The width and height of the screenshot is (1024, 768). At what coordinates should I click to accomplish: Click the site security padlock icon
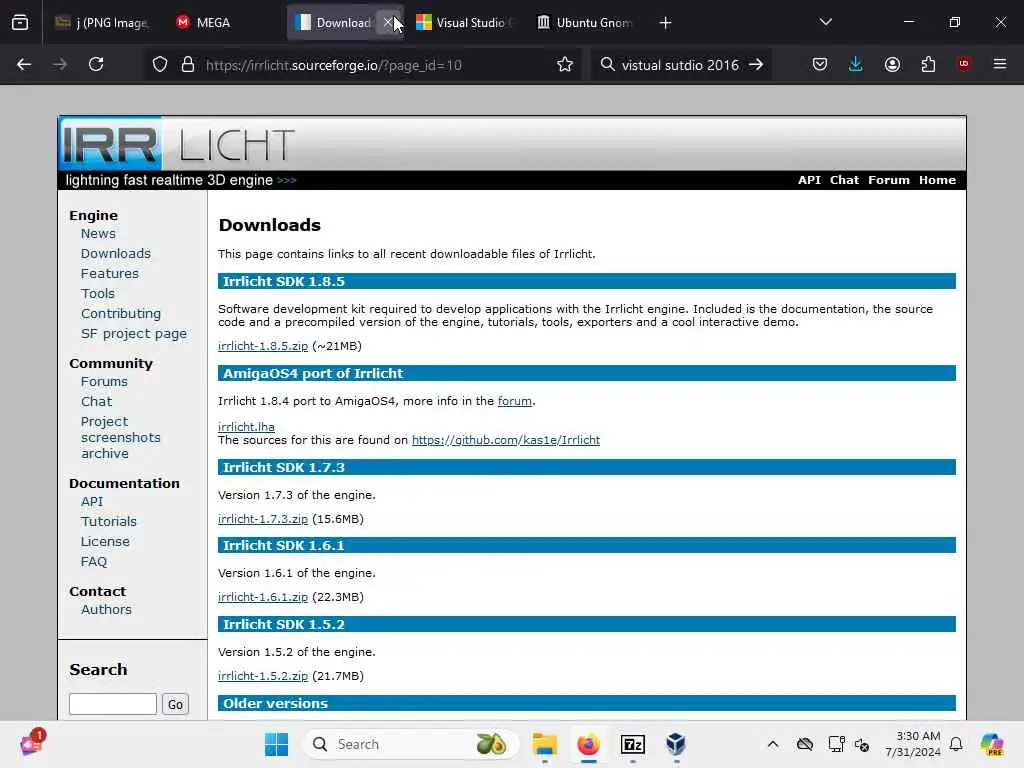tap(188, 64)
